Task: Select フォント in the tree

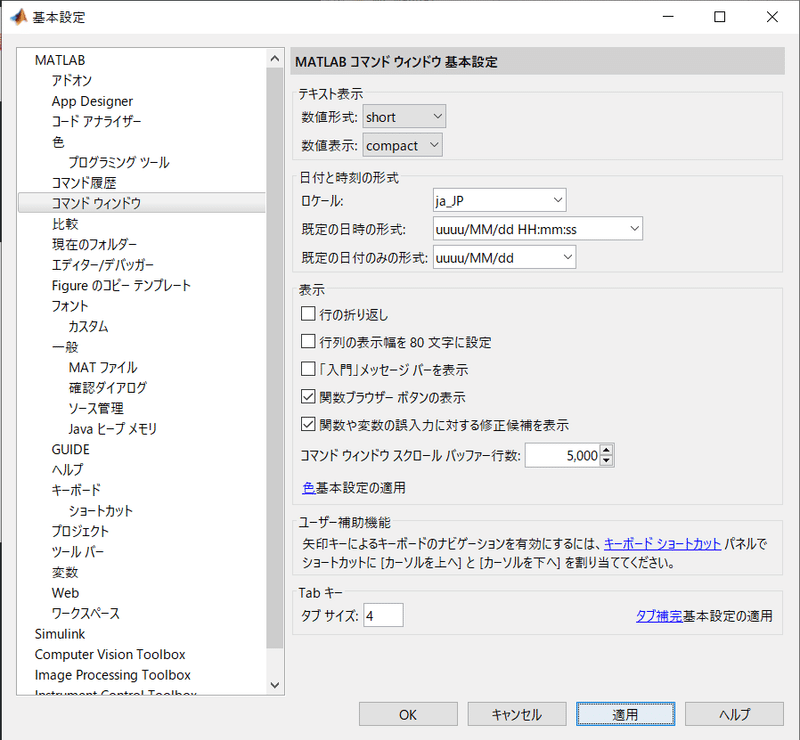Action: pyautogui.click(x=70, y=306)
